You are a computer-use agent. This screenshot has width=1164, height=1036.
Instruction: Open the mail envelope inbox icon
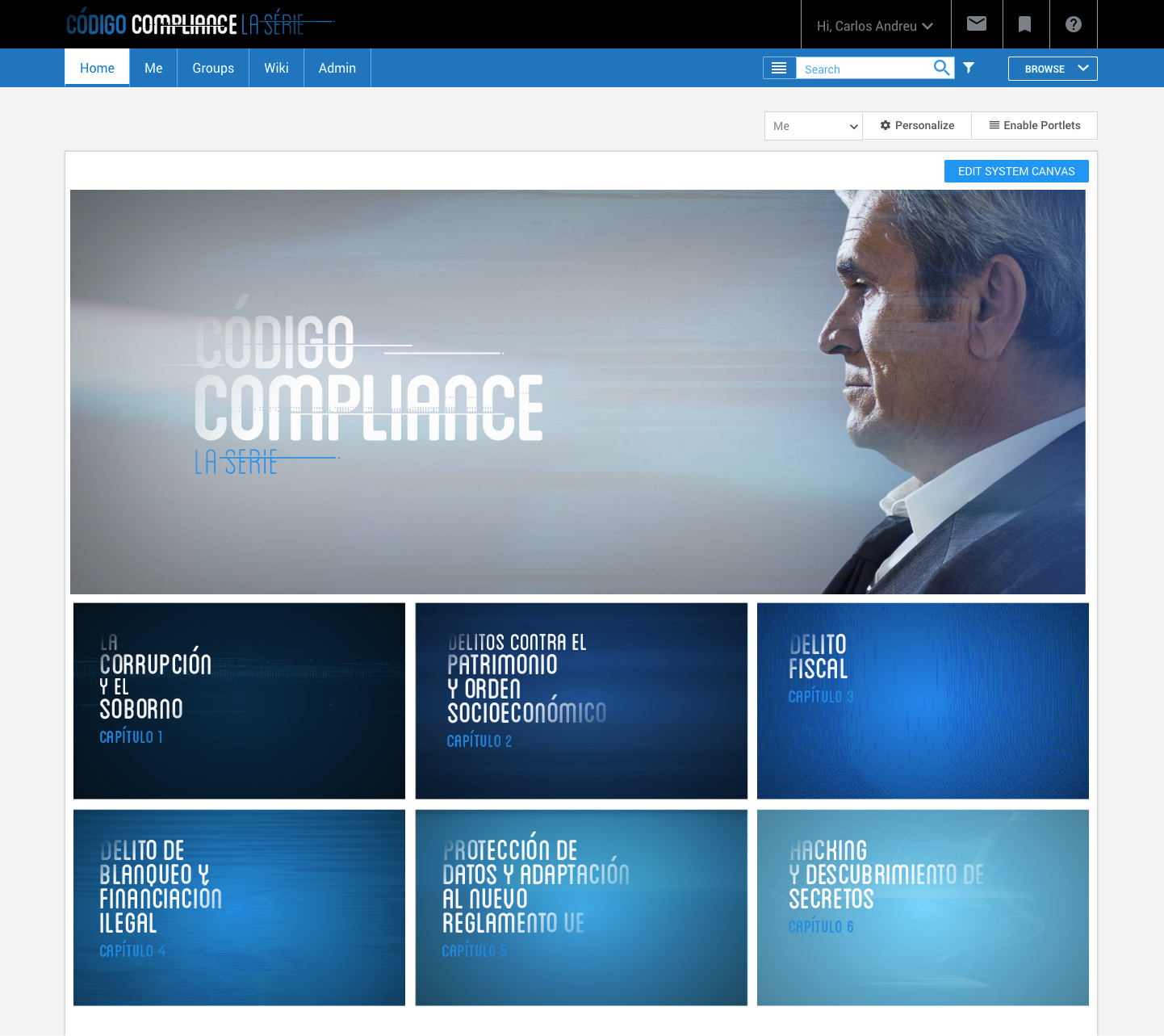977,24
